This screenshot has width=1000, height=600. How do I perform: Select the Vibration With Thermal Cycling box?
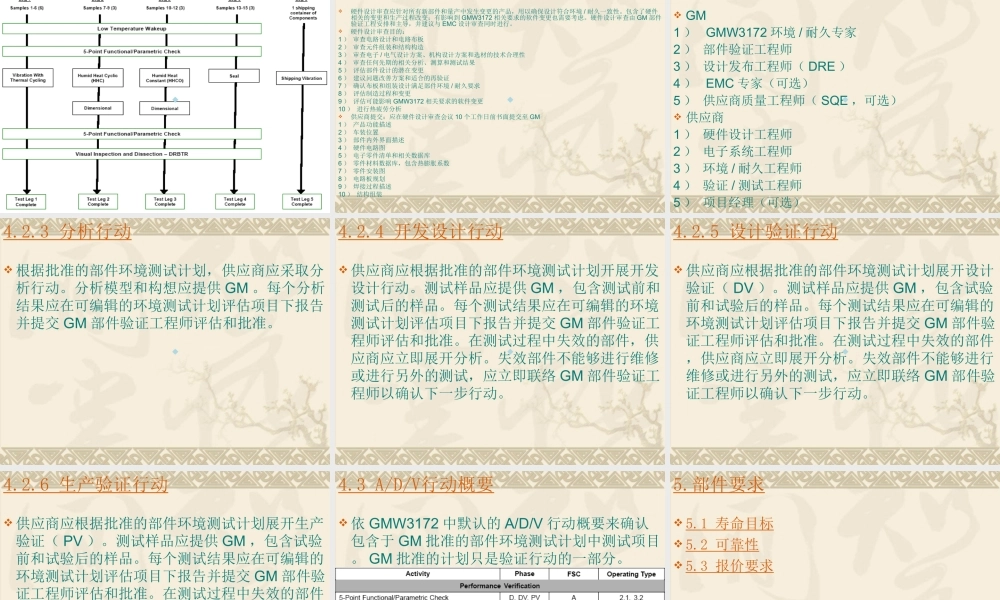(x=27, y=78)
